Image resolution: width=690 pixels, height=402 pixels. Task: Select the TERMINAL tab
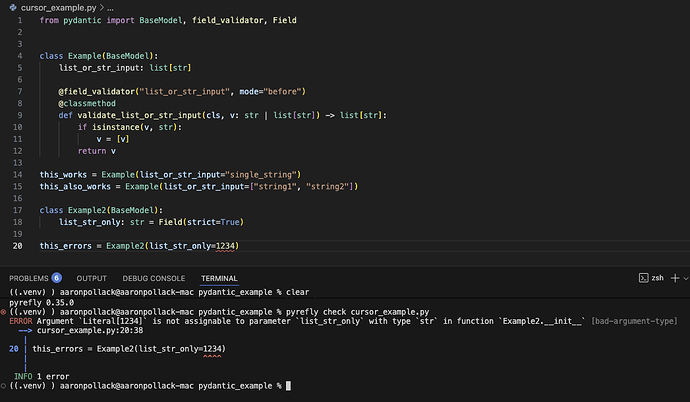(x=219, y=278)
